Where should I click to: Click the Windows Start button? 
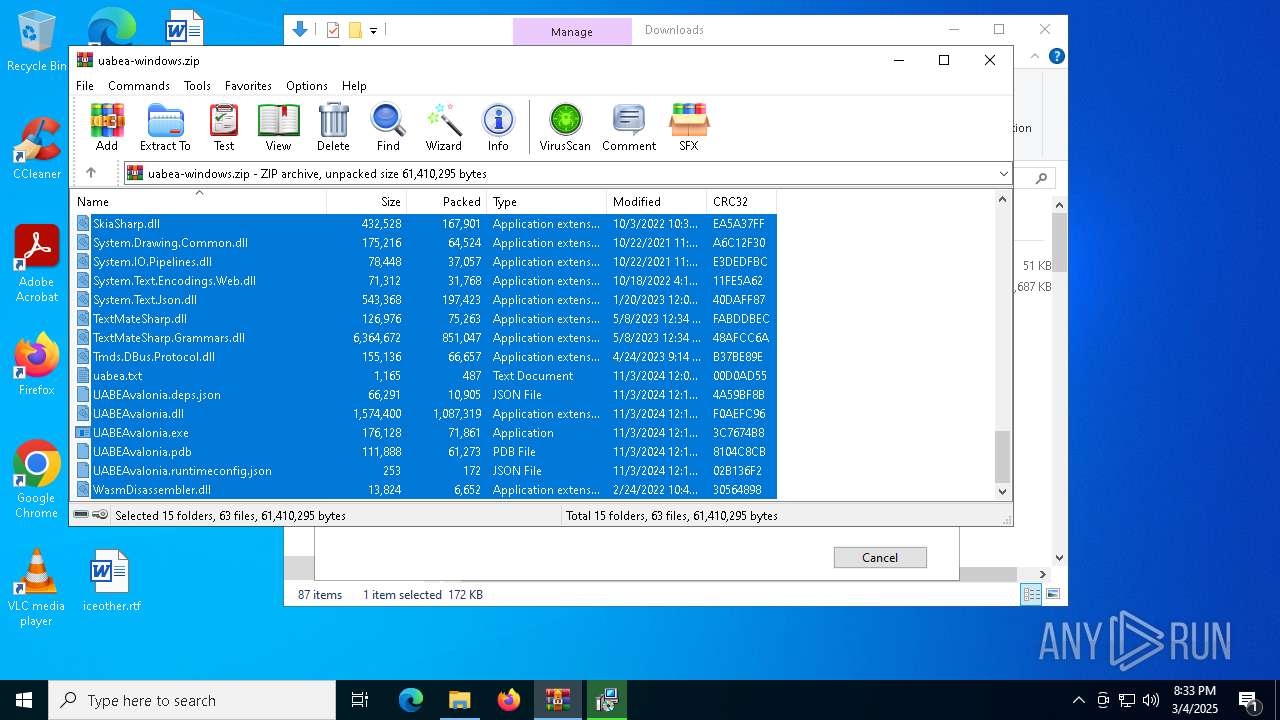pyautogui.click(x=24, y=700)
